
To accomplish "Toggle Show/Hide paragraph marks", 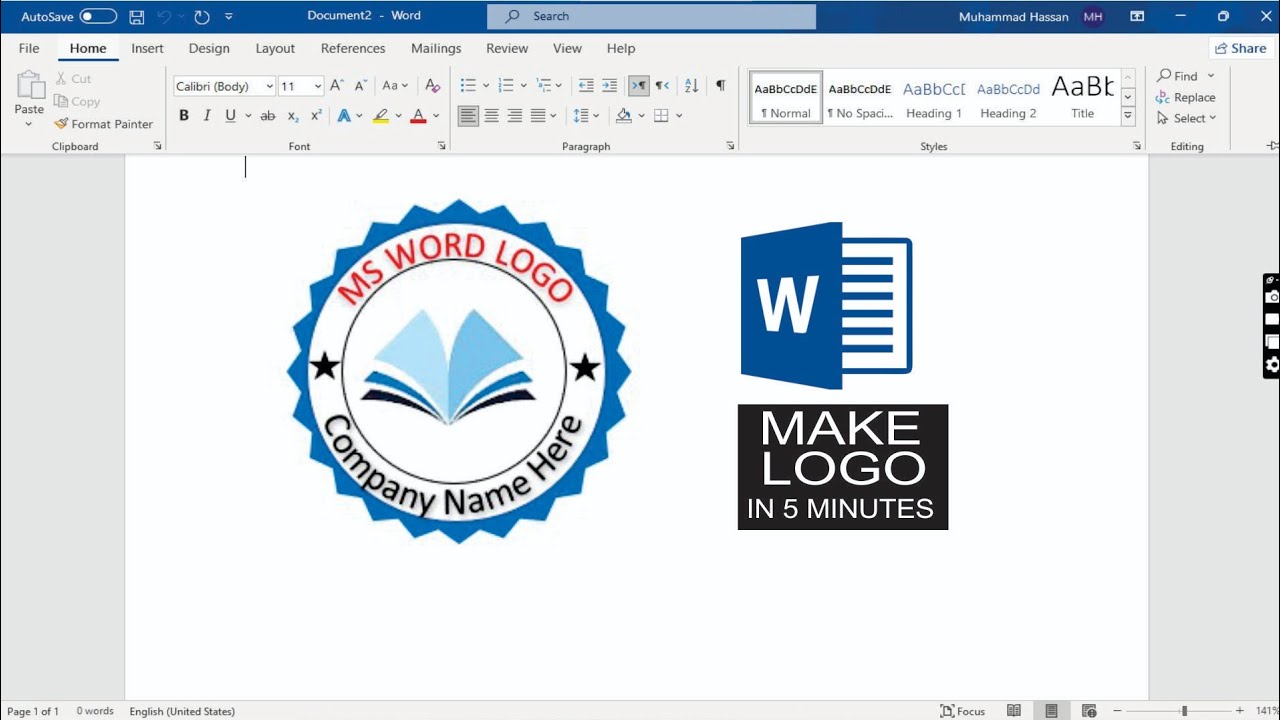I will (720, 86).
